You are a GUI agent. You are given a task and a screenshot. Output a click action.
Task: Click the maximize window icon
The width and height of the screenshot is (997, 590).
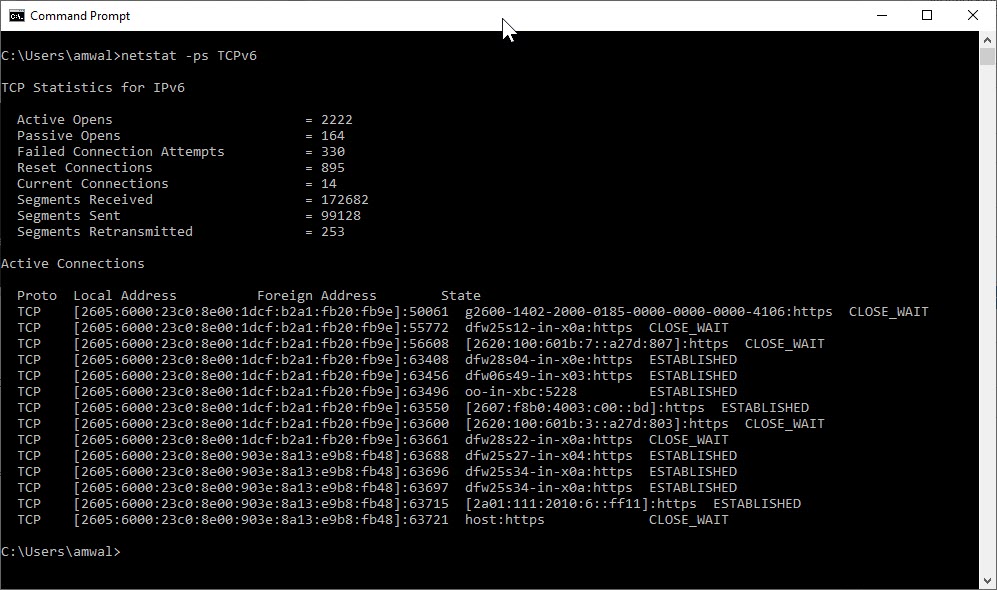[927, 15]
